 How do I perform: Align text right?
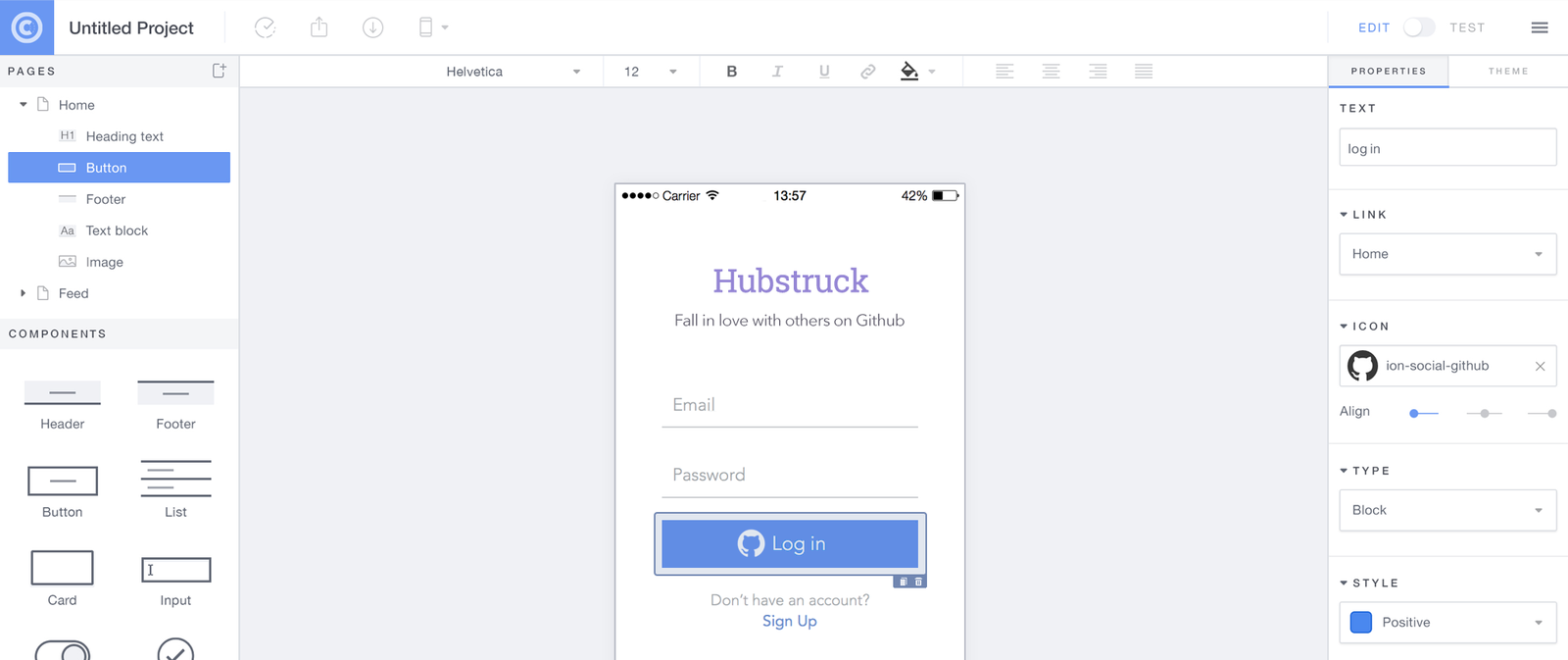click(x=1098, y=72)
